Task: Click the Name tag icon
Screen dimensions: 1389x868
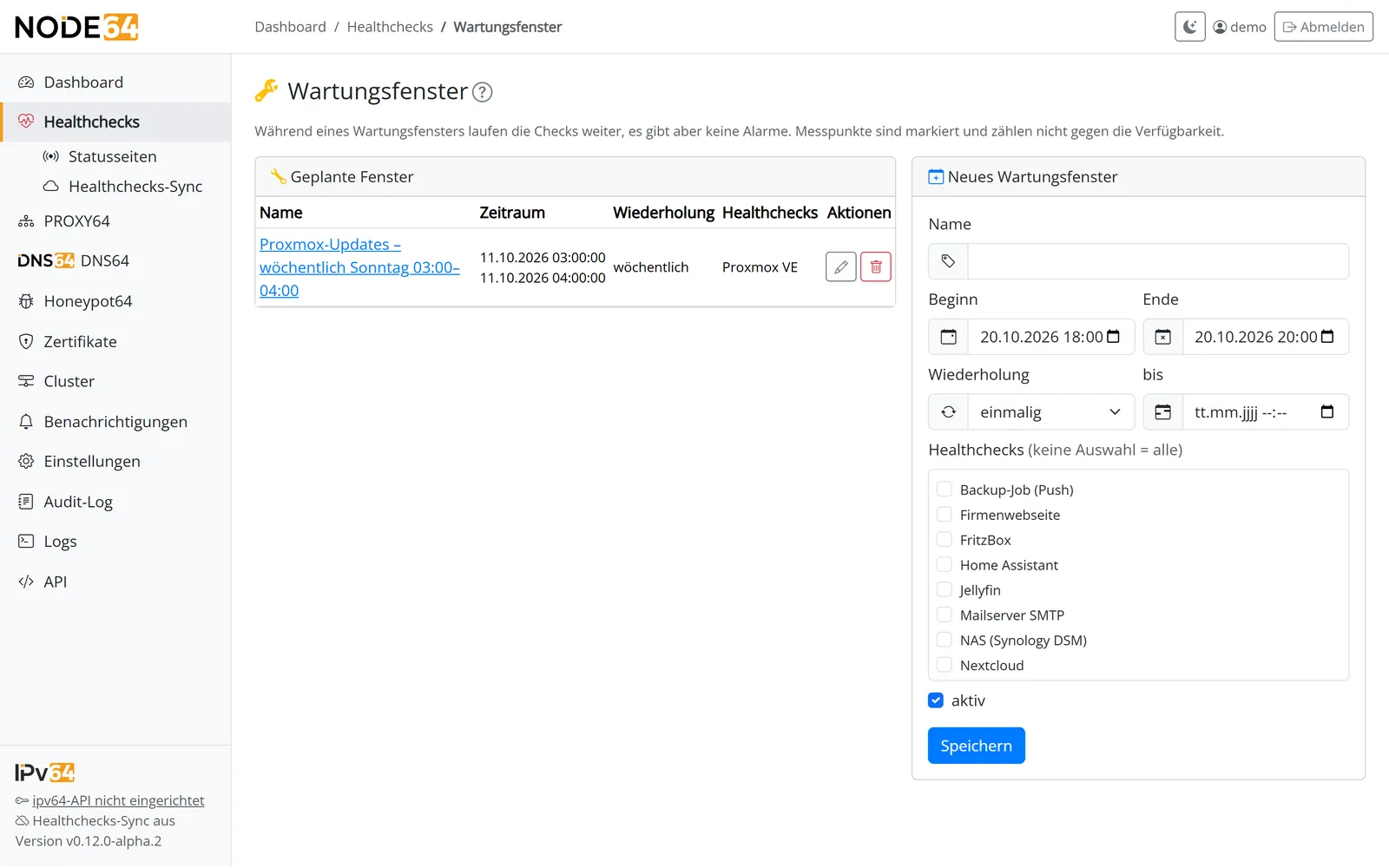Action: [x=948, y=261]
